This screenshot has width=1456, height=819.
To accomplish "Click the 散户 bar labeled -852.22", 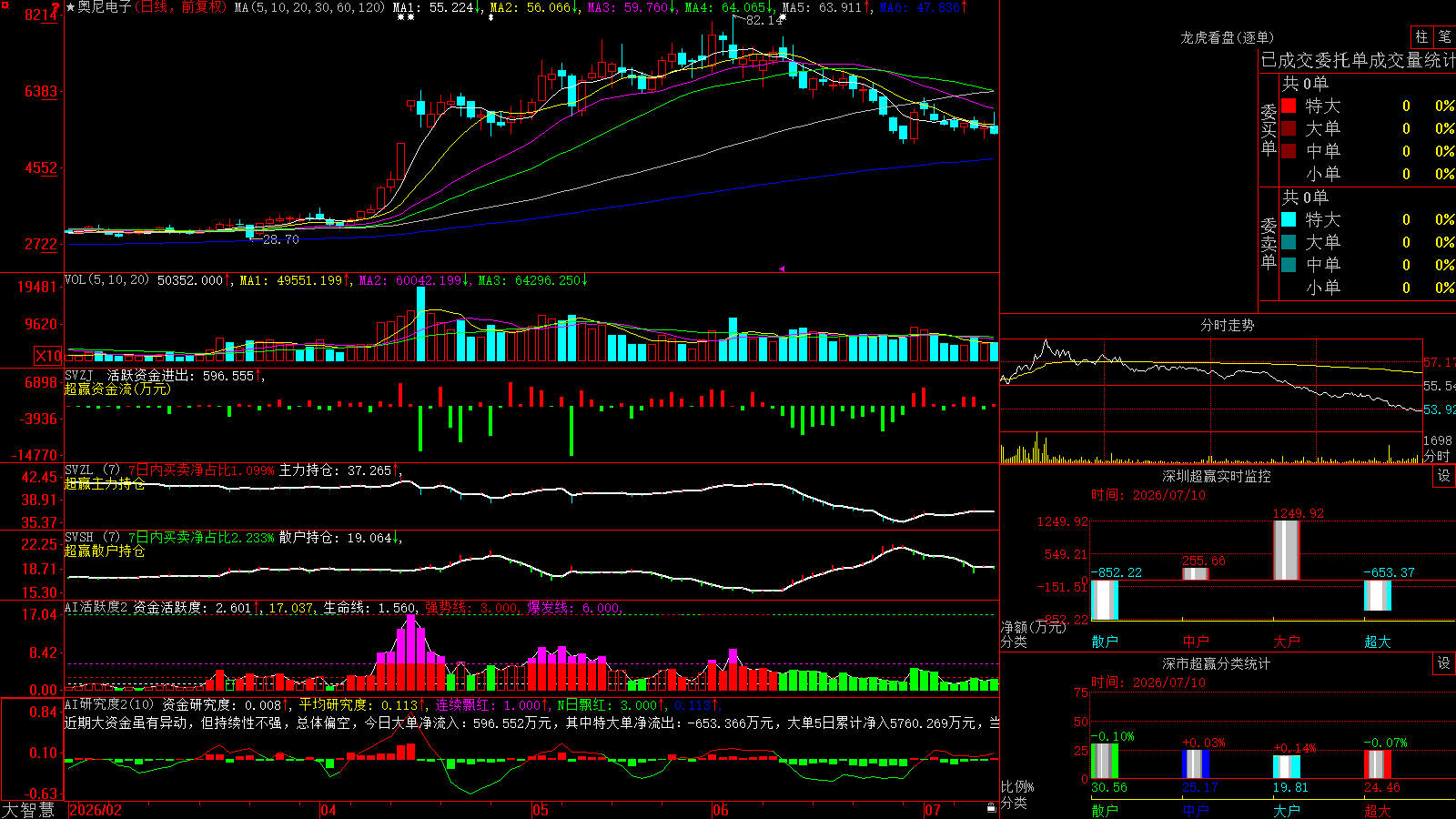I will (x=1105, y=600).
